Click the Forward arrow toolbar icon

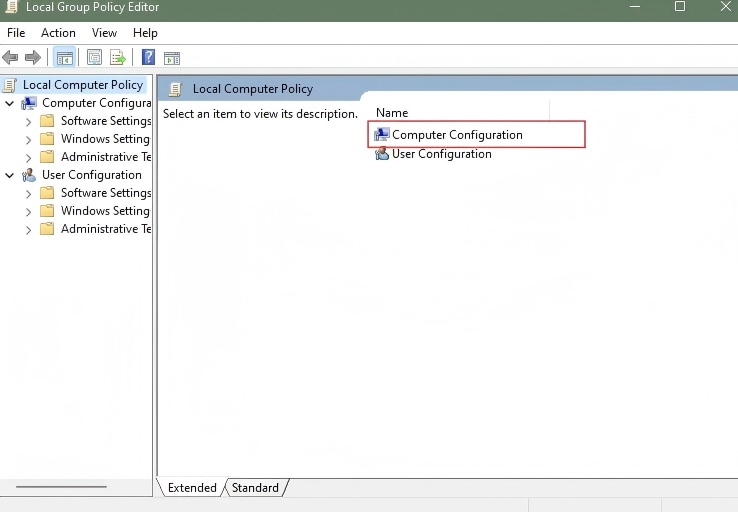pos(33,58)
